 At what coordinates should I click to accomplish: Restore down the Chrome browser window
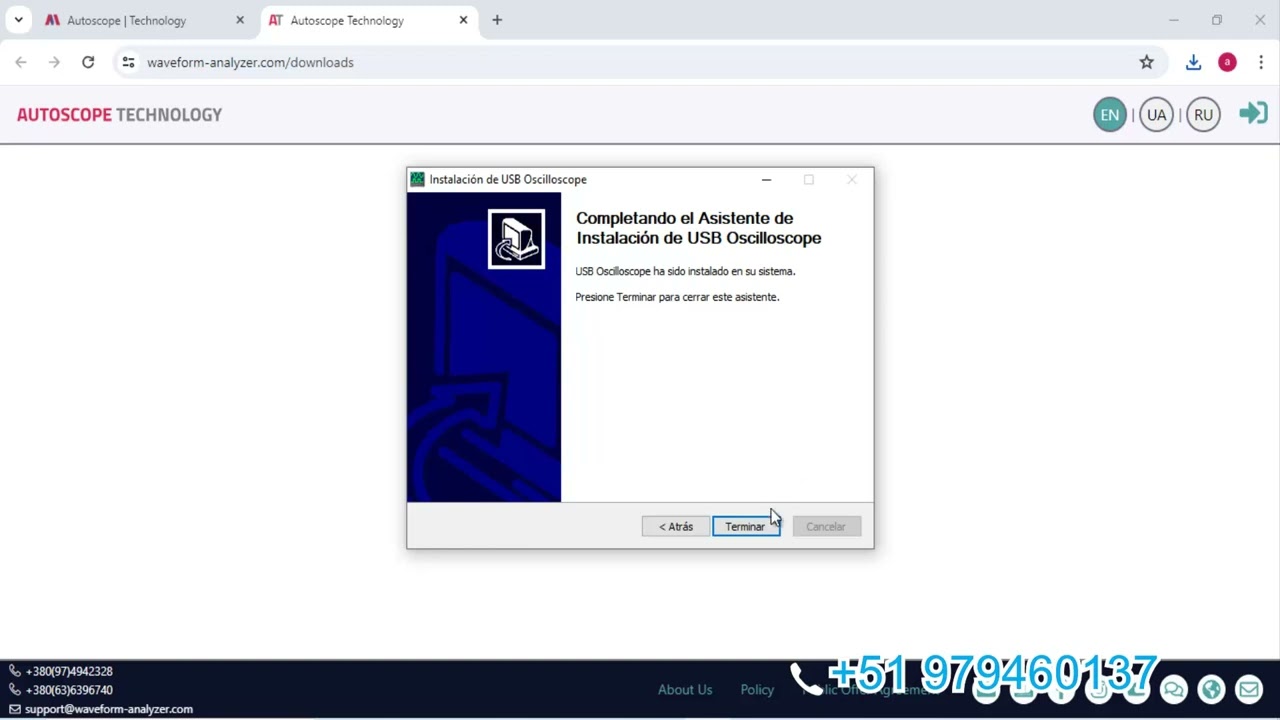point(1217,20)
